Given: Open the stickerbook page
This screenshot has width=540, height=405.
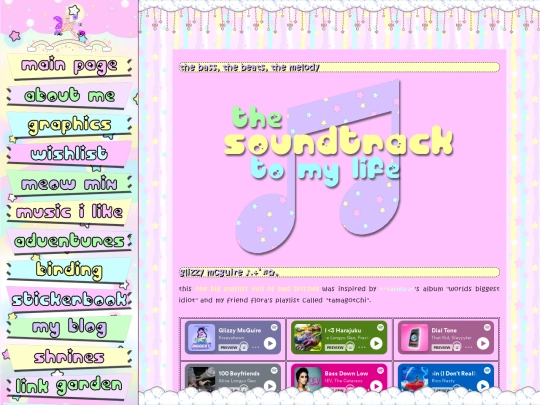Looking at the screenshot, I should click(x=69, y=299).
